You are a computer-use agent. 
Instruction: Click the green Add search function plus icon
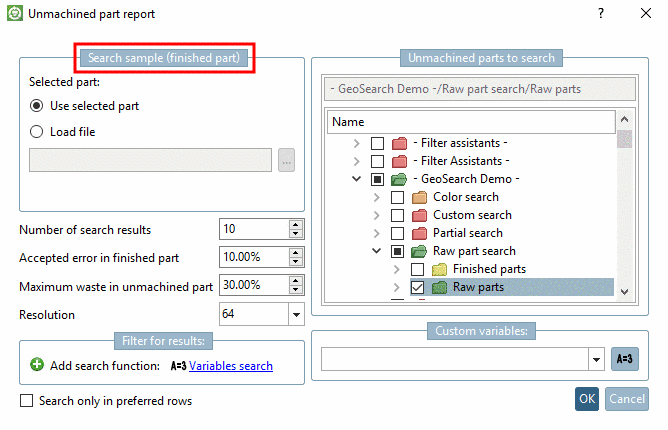click(37, 366)
